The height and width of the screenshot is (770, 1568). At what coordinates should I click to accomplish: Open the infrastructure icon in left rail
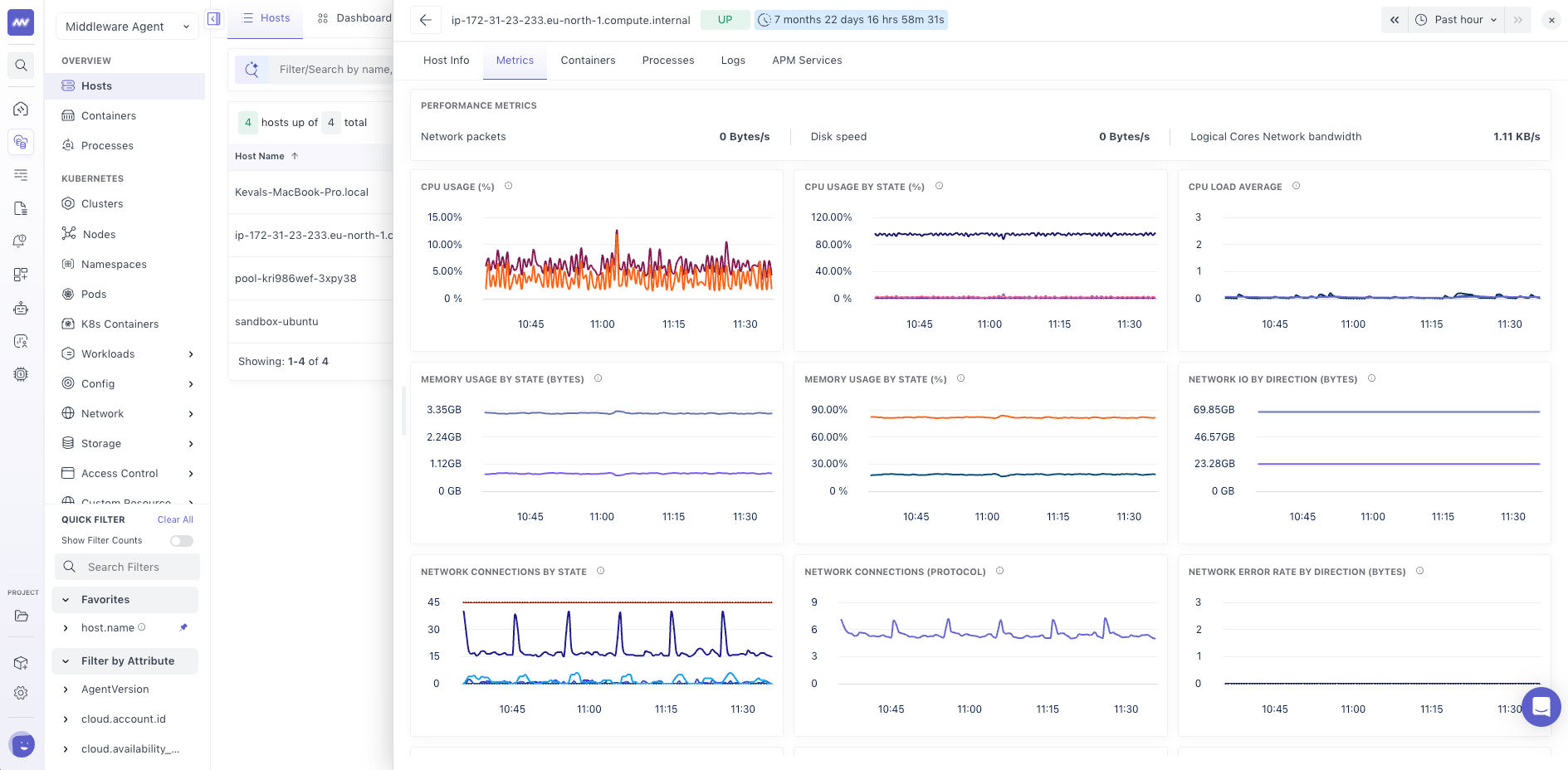pyautogui.click(x=21, y=142)
